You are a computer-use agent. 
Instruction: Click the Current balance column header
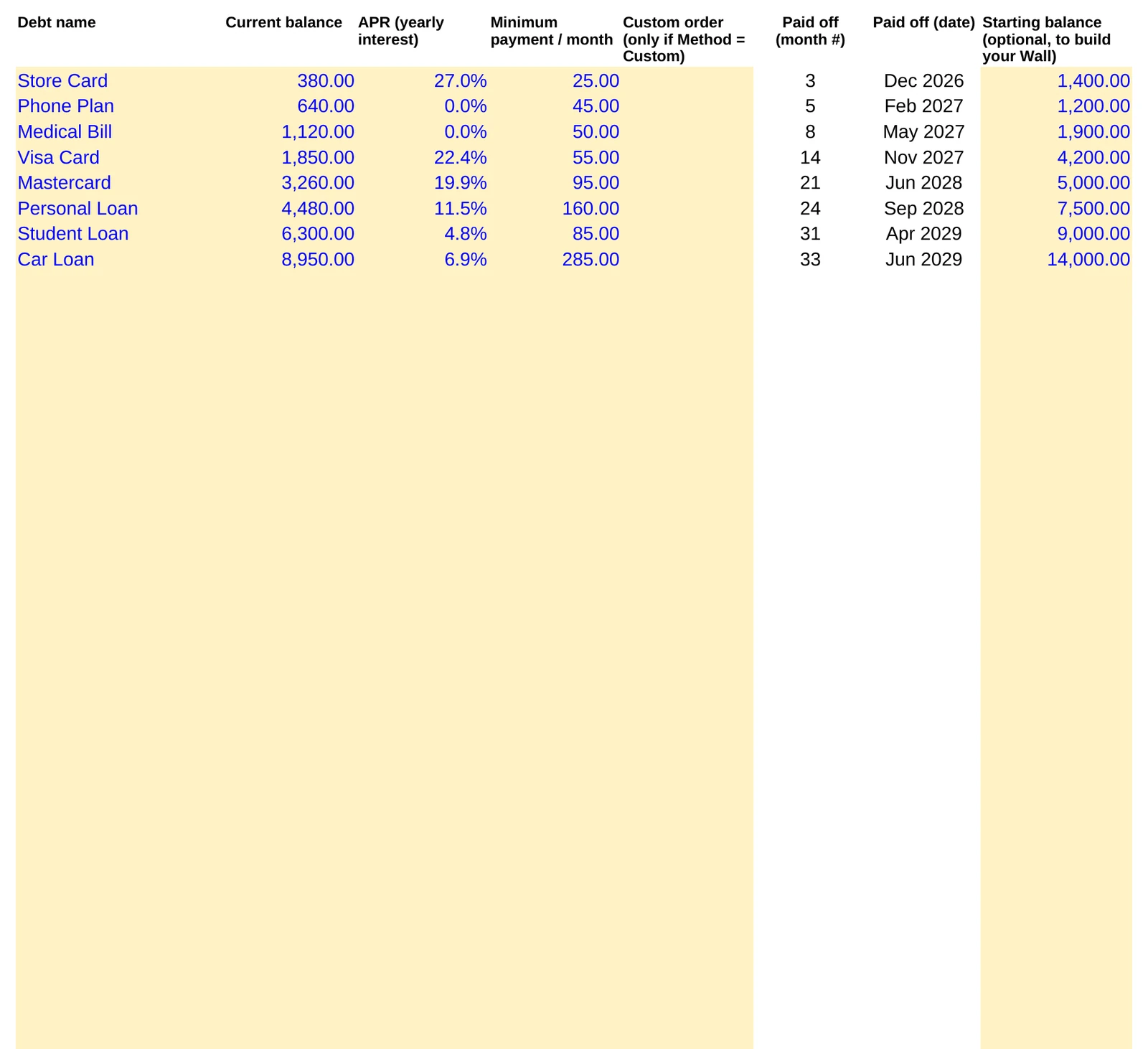[283, 22]
